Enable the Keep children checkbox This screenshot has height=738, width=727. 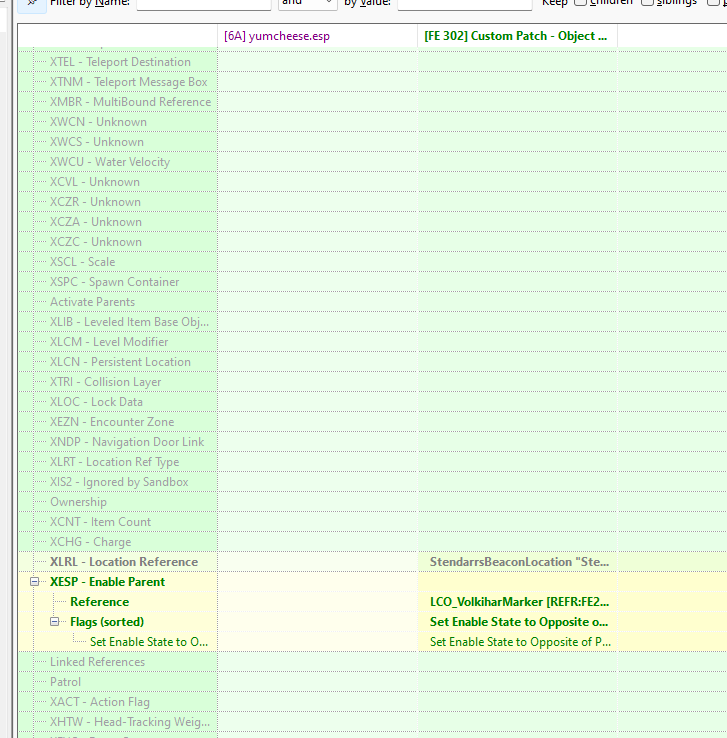point(580,2)
